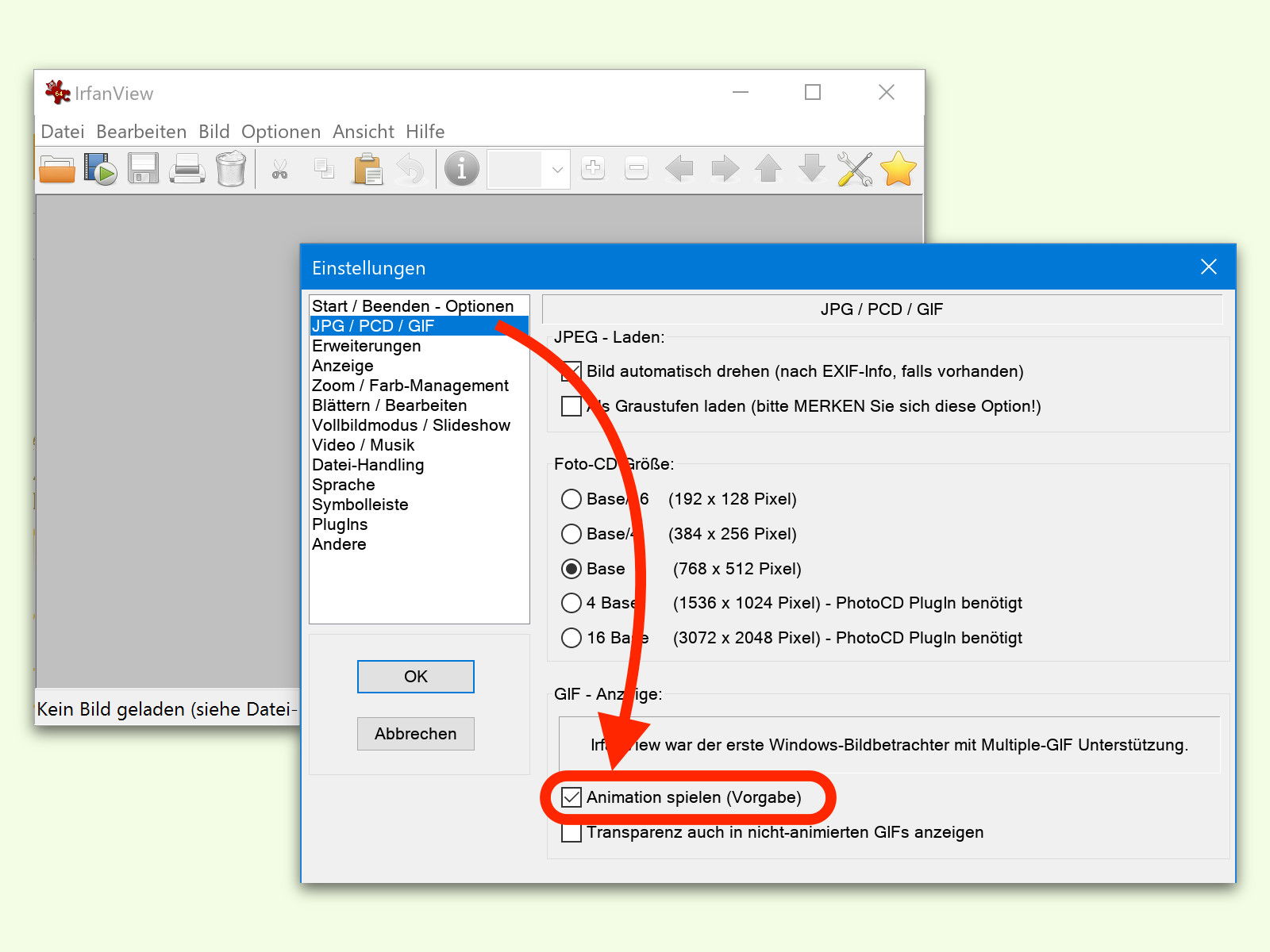Select 'Blättern / Bearbeiten' category
1270x952 pixels.
(x=419, y=405)
